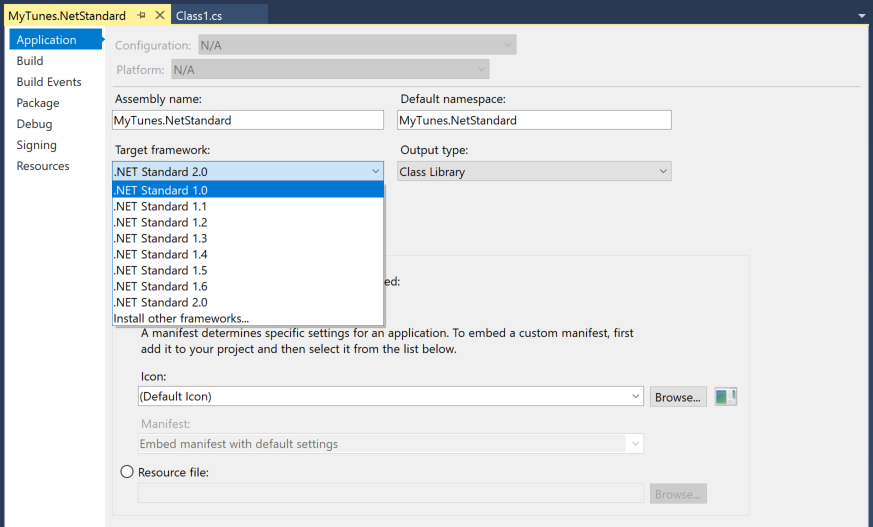Choose .NET Standard 1.4 from the list
This screenshot has height=527, width=873.
(x=248, y=254)
